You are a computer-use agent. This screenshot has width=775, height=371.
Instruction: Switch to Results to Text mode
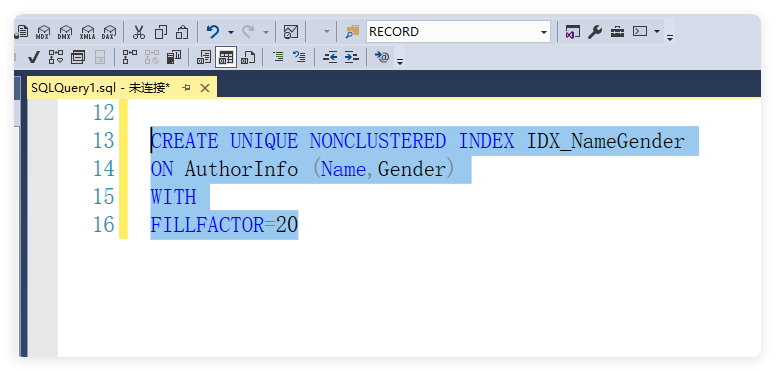[204, 57]
